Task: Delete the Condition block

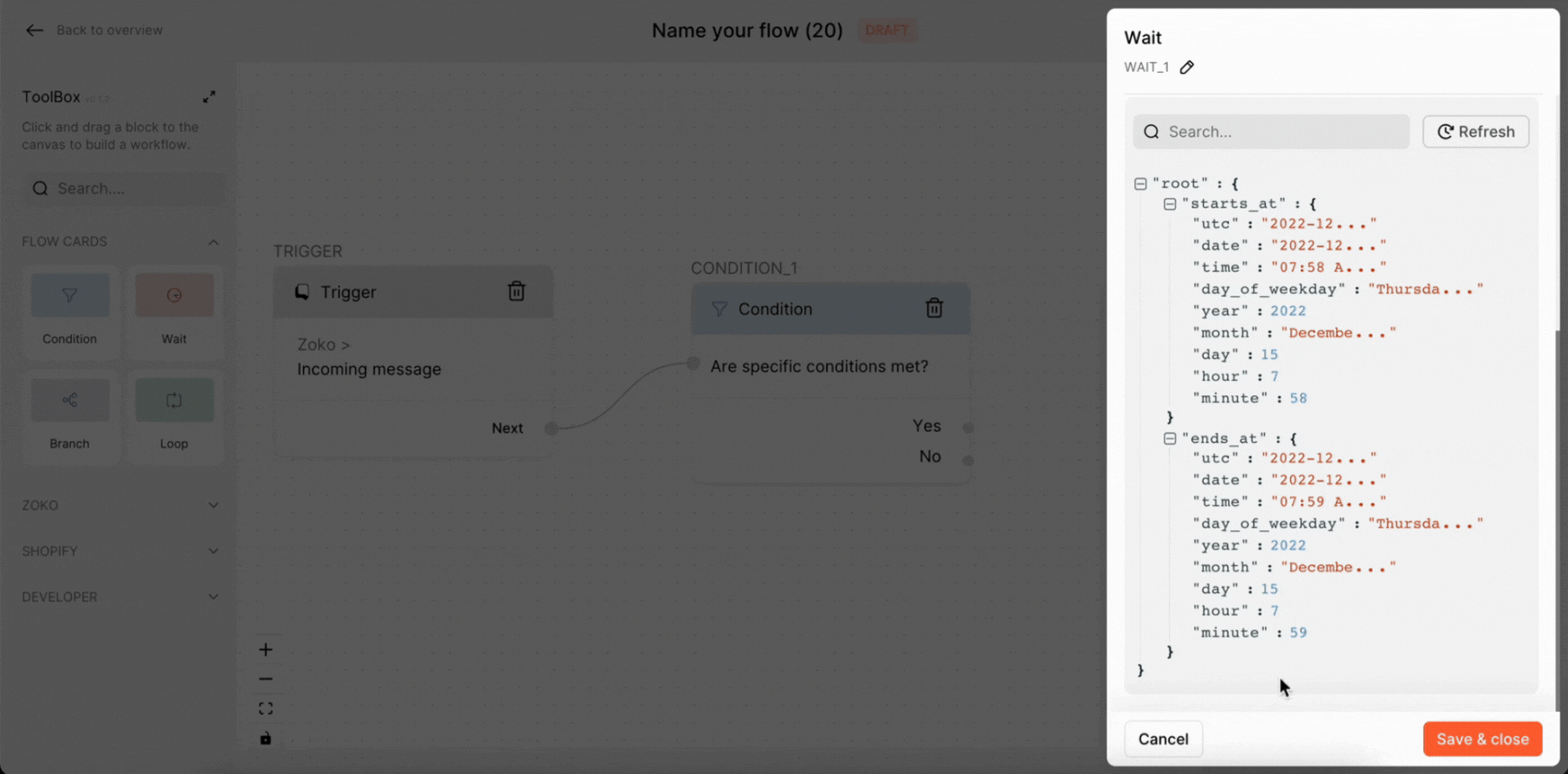Action: (x=935, y=308)
